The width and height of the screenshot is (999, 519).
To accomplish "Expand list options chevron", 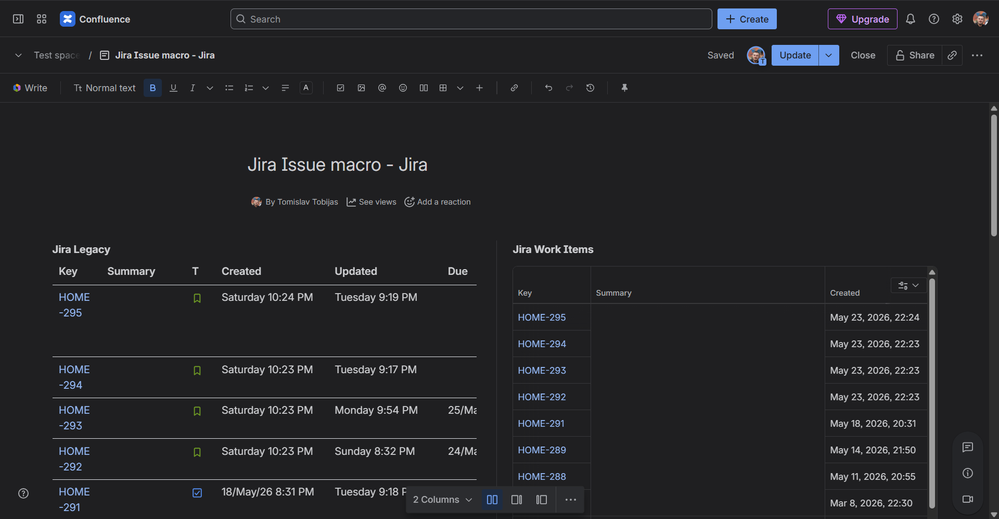I will [x=266, y=88].
